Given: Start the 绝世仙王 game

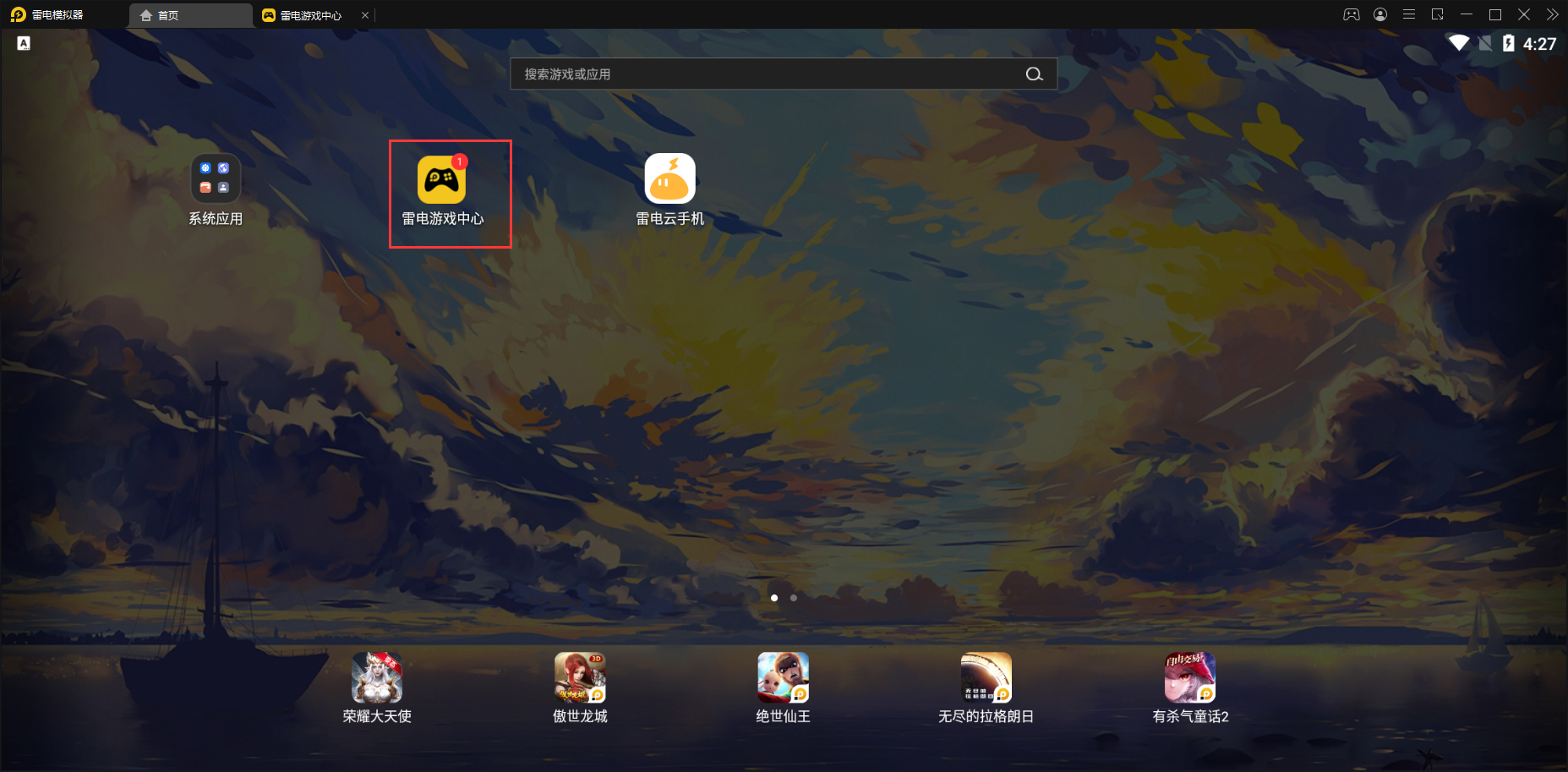Looking at the screenshot, I should [x=783, y=678].
